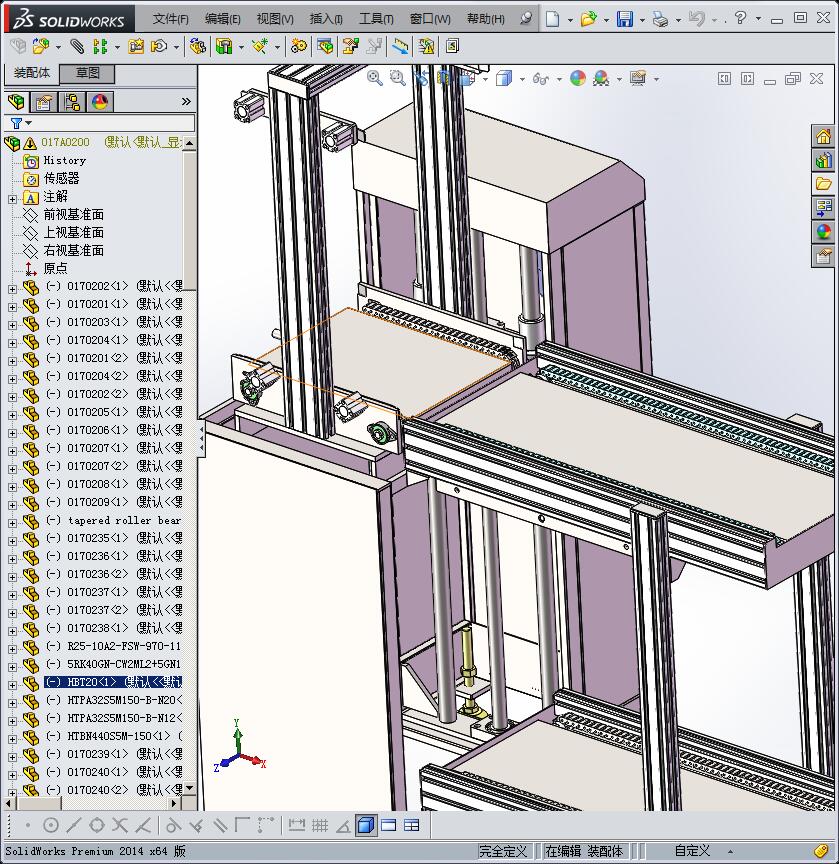This screenshot has width=839, height=864.
Task: Expand the 0170202<1> component node
Action: tap(12, 287)
